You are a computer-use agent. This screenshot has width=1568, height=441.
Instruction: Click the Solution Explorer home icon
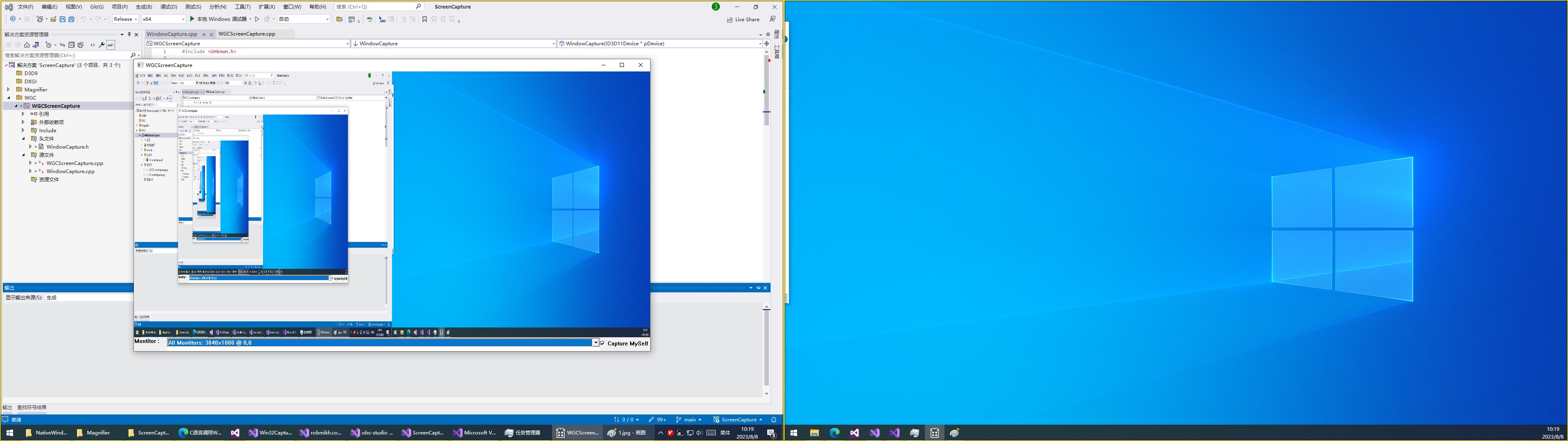pos(27,45)
